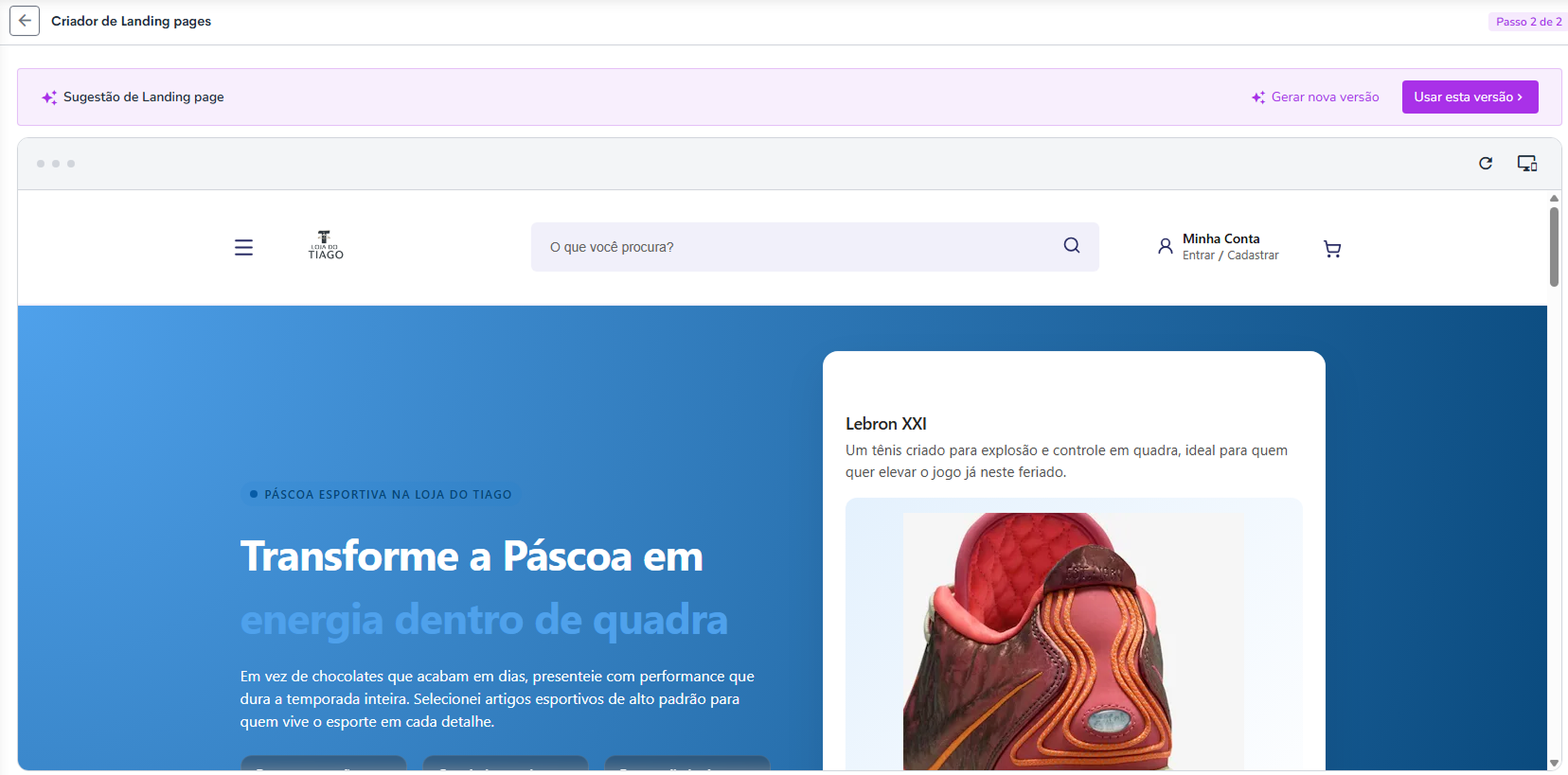Screen dimensions: 1568x775
Task: Click Usar esta versão button
Action: click(1470, 97)
